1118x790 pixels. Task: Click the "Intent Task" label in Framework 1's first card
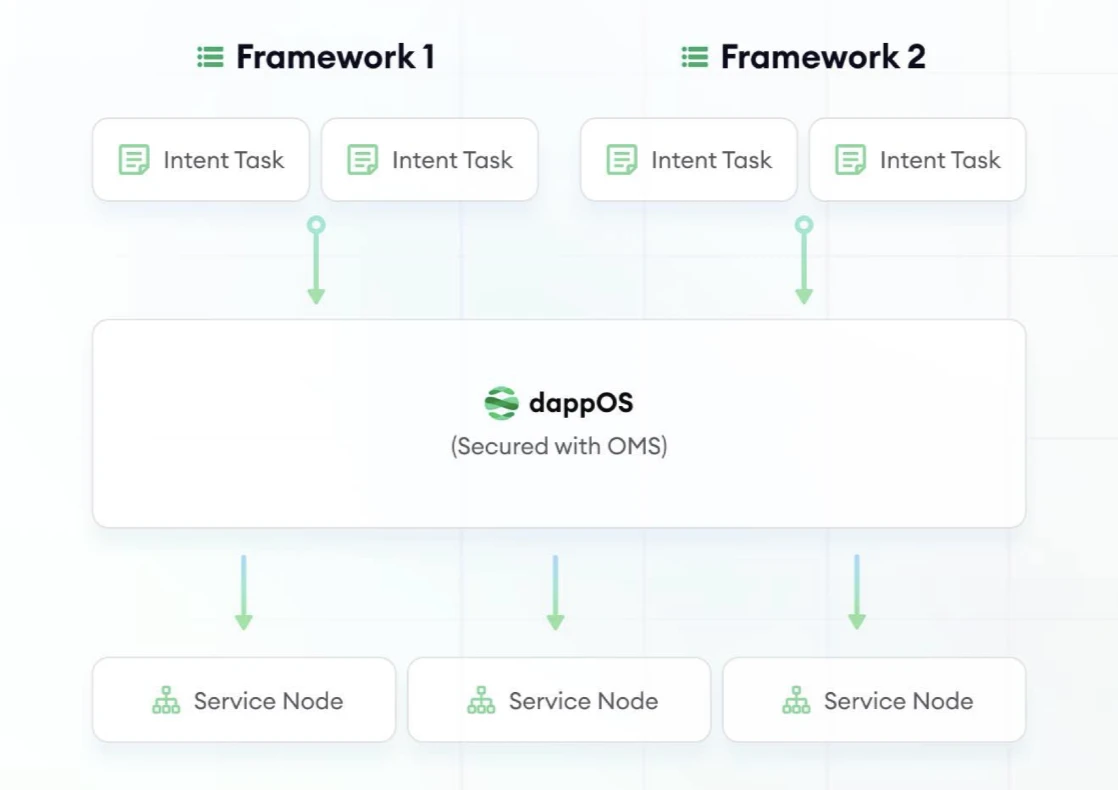pyautogui.click(x=224, y=160)
